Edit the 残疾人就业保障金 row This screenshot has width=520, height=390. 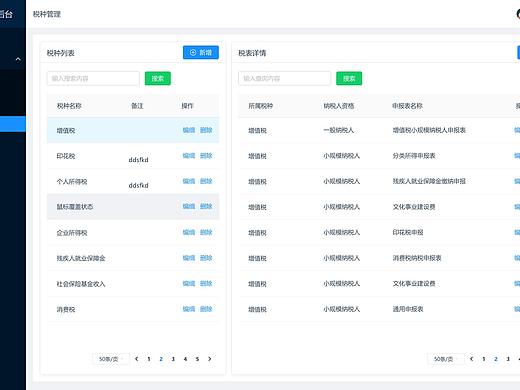189,258
